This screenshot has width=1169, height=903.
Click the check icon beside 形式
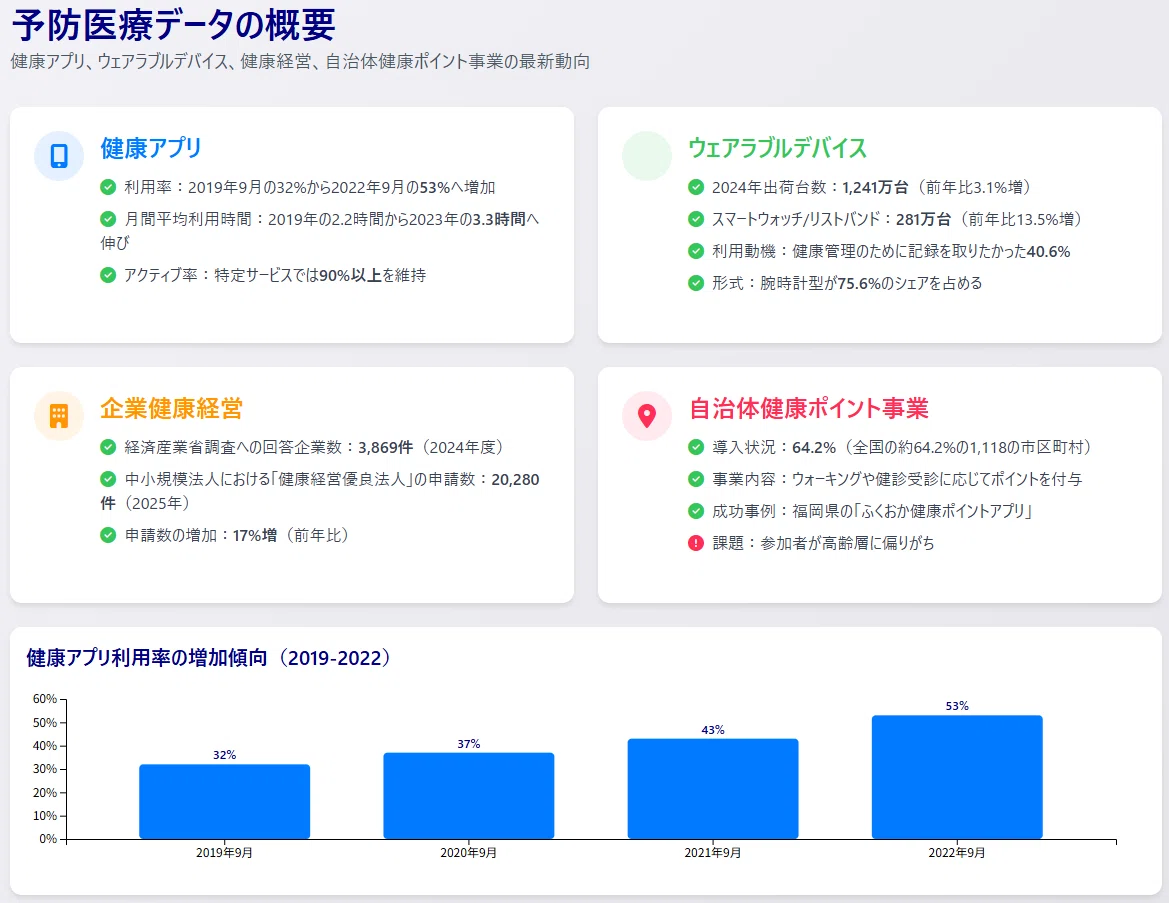(x=696, y=283)
